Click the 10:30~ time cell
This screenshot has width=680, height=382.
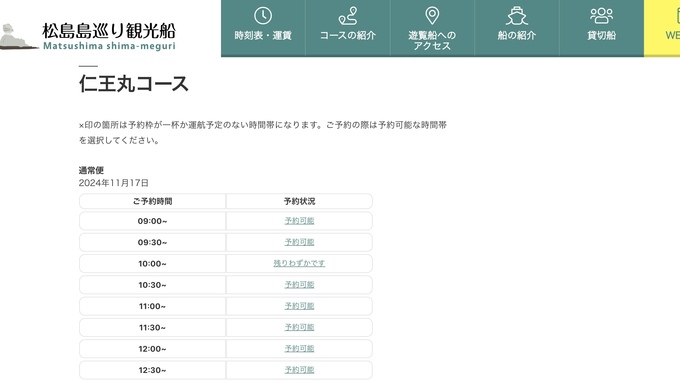tap(152, 284)
